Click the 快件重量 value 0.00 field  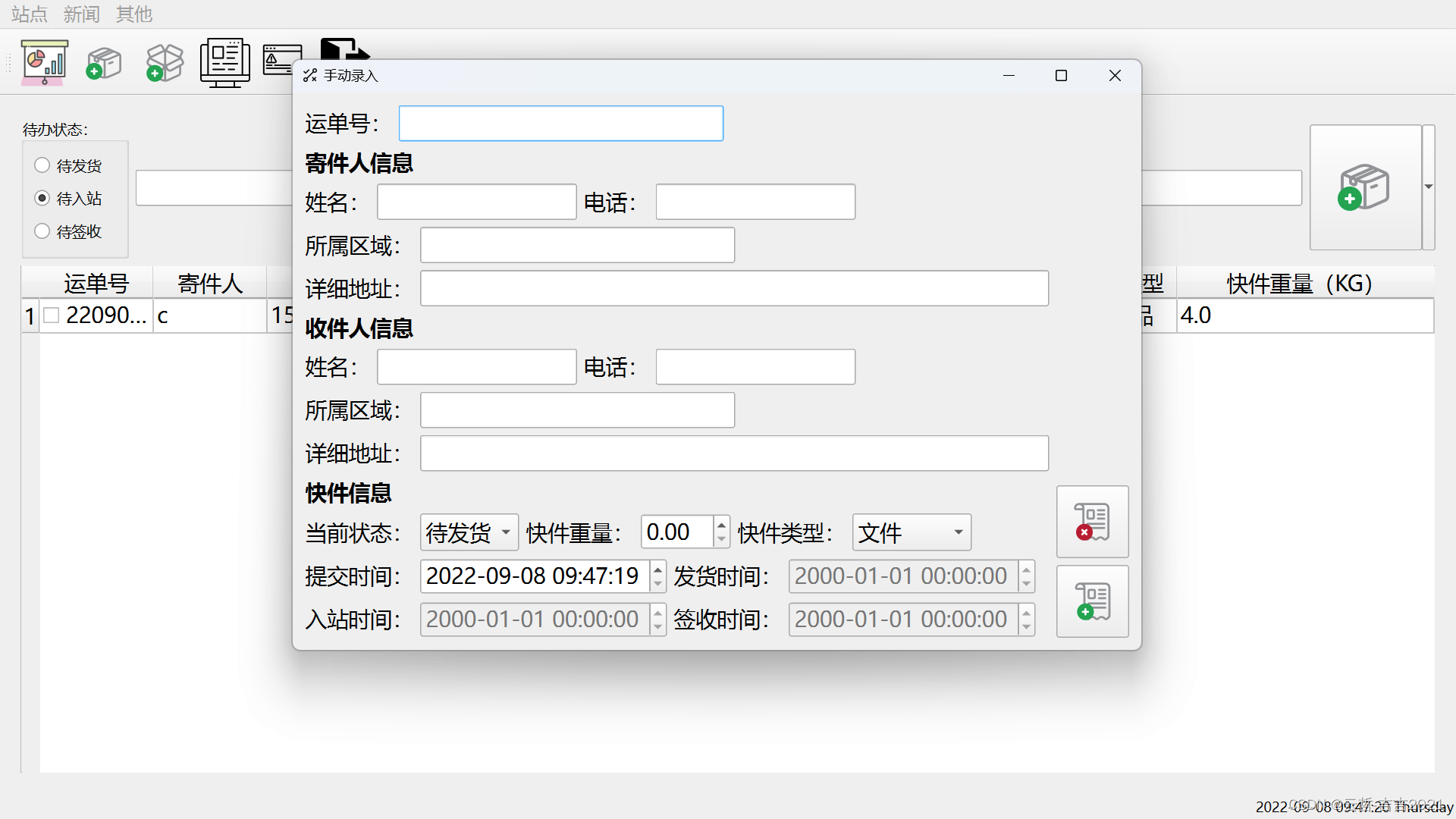tap(677, 532)
